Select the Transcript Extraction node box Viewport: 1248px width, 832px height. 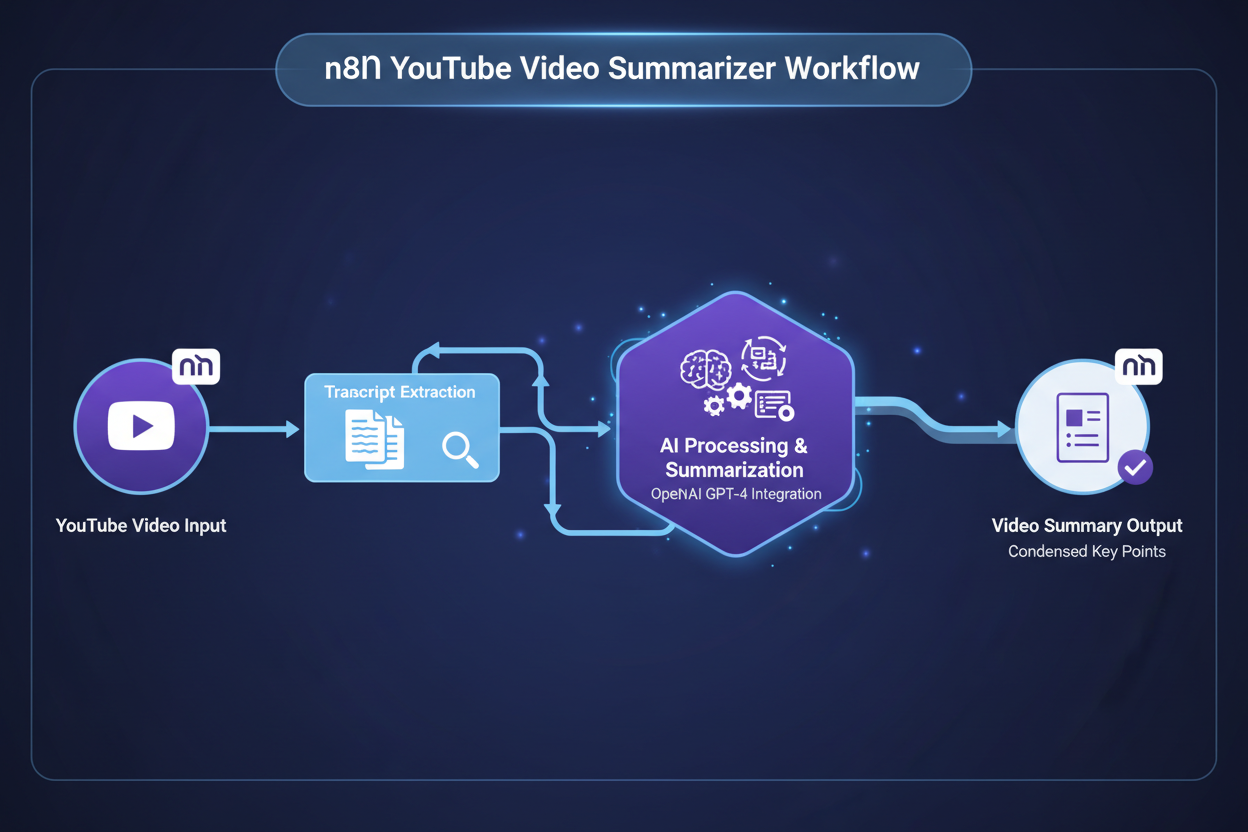click(x=402, y=428)
